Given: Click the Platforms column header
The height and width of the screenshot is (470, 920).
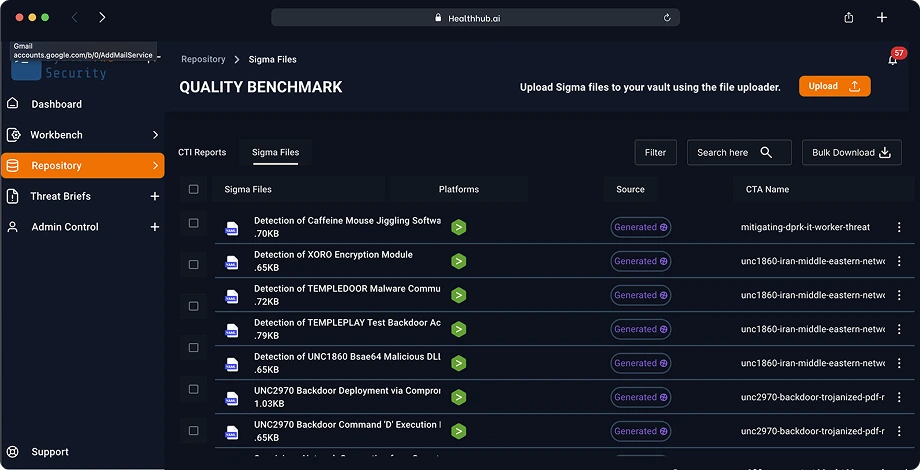Looking at the screenshot, I should click(459, 189).
